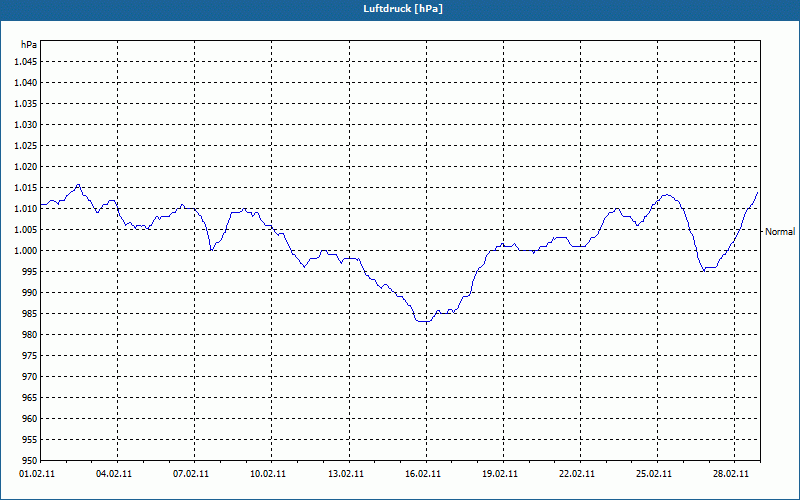Click the 28.02.11 date label
Viewport: 800px width, 500px height.
coord(731,473)
